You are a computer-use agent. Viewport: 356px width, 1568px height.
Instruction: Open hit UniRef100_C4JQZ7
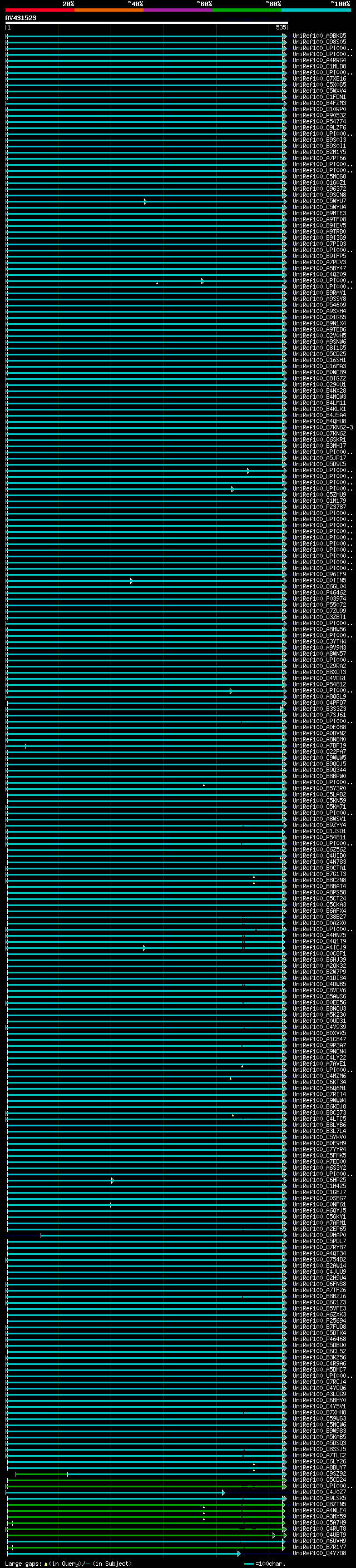(319, 1492)
